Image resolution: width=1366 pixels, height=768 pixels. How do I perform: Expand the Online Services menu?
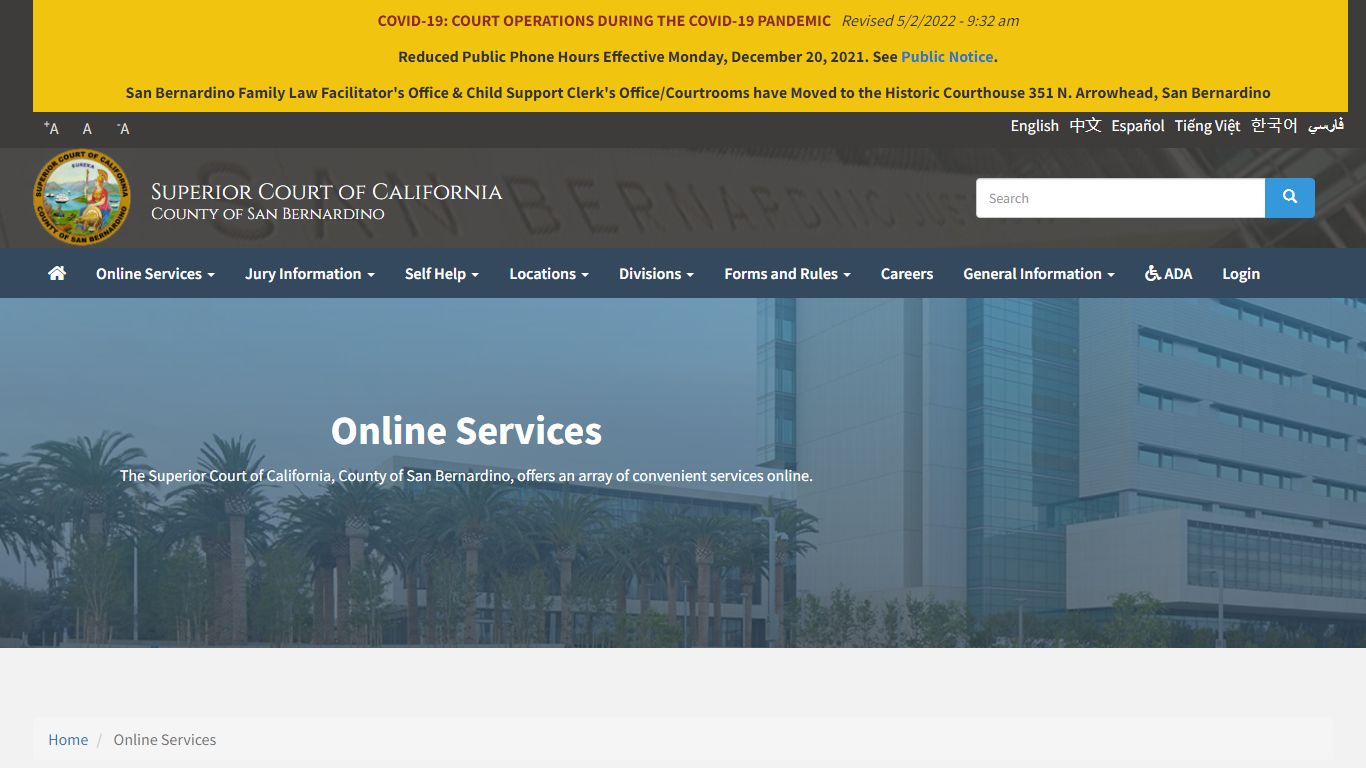[x=155, y=273]
